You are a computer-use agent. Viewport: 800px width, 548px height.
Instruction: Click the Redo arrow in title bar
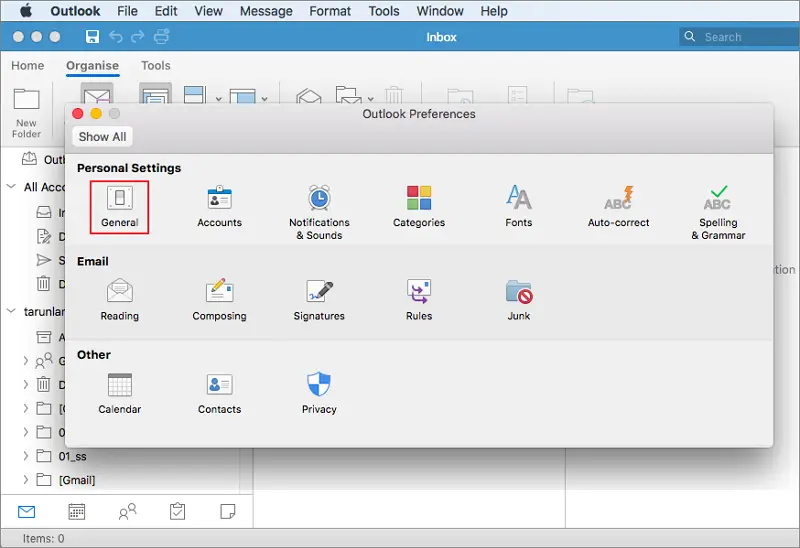(x=138, y=37)
